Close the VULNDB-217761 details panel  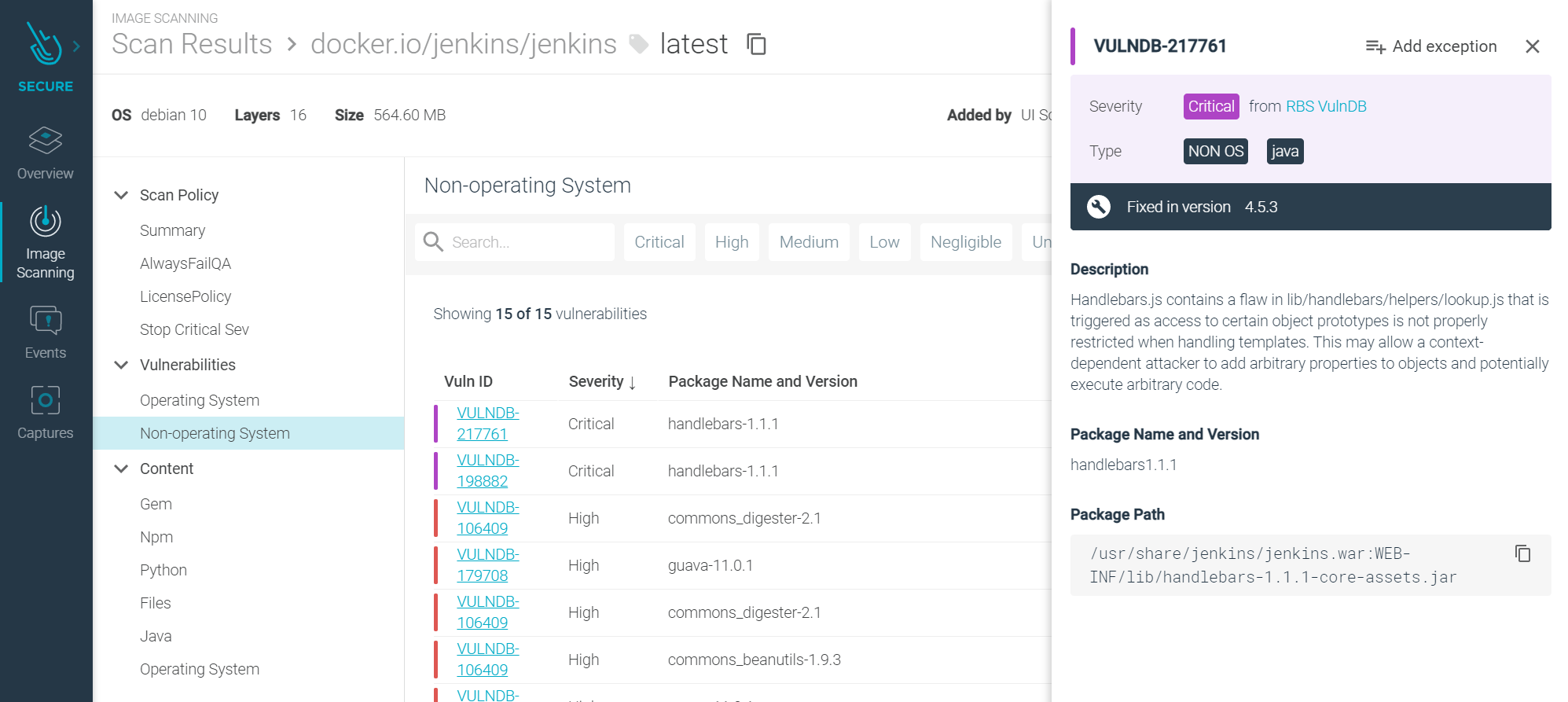[1532, 46]
